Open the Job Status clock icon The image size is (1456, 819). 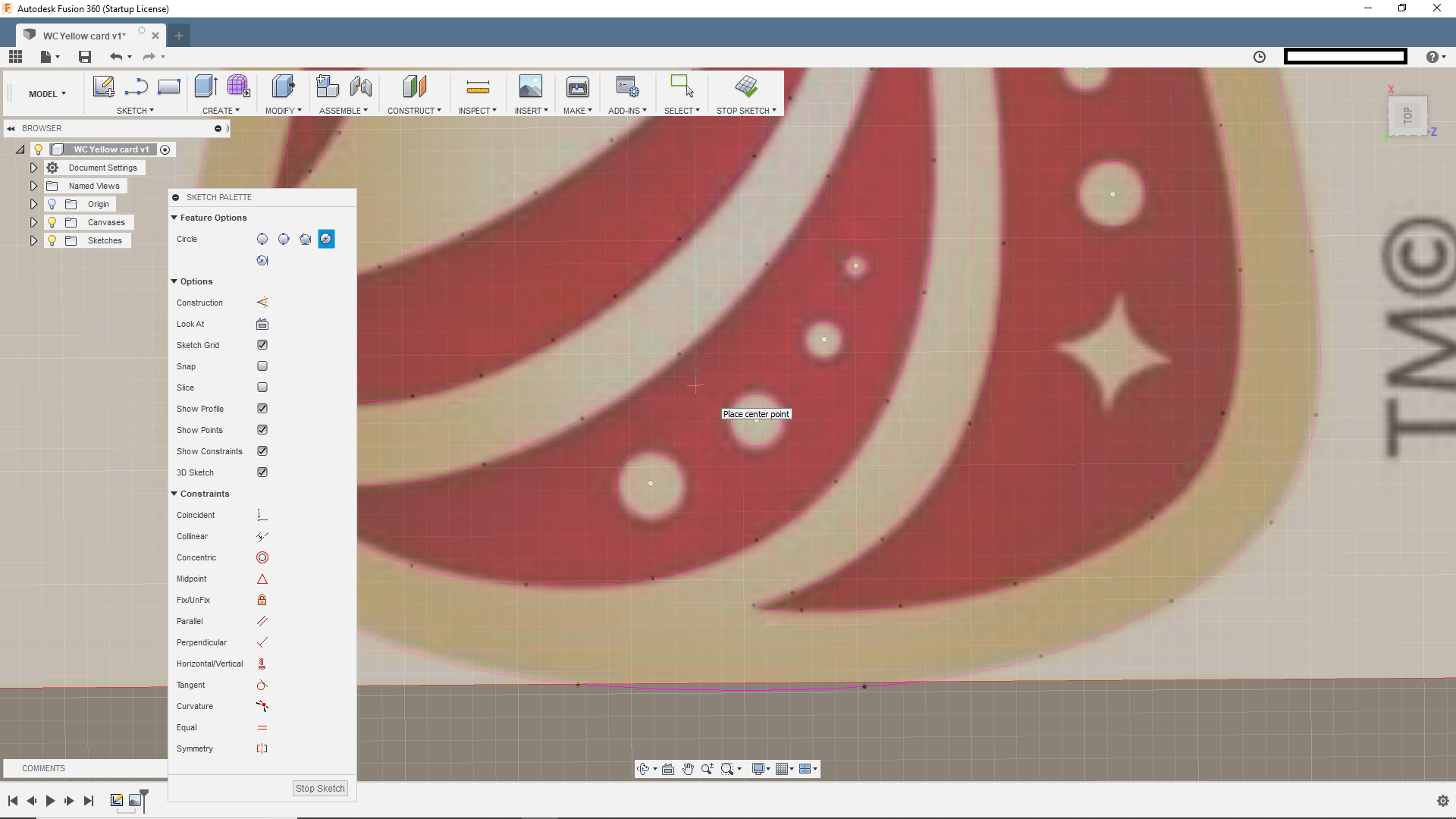pyautogui.click(x=1260, y=57)
